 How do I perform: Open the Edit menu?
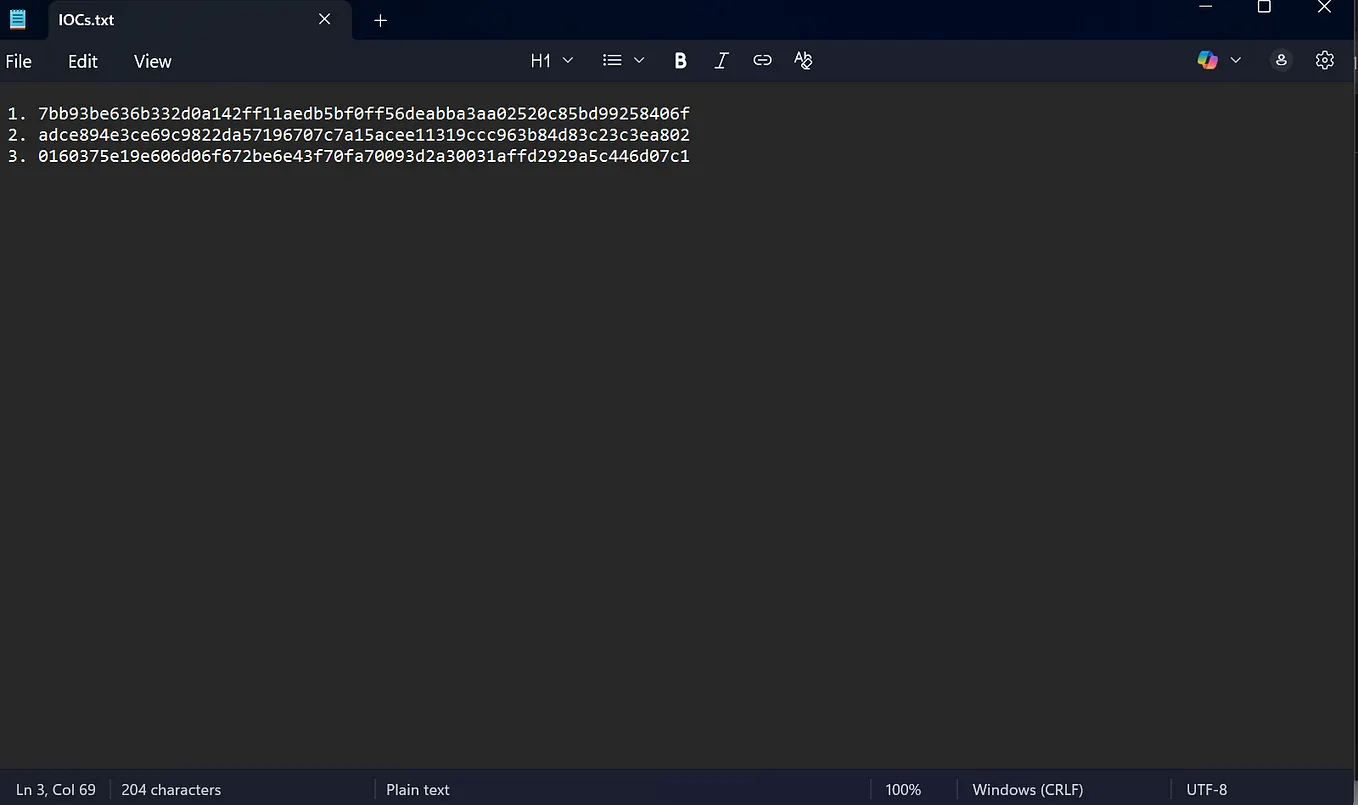click(x=83, y=61)
